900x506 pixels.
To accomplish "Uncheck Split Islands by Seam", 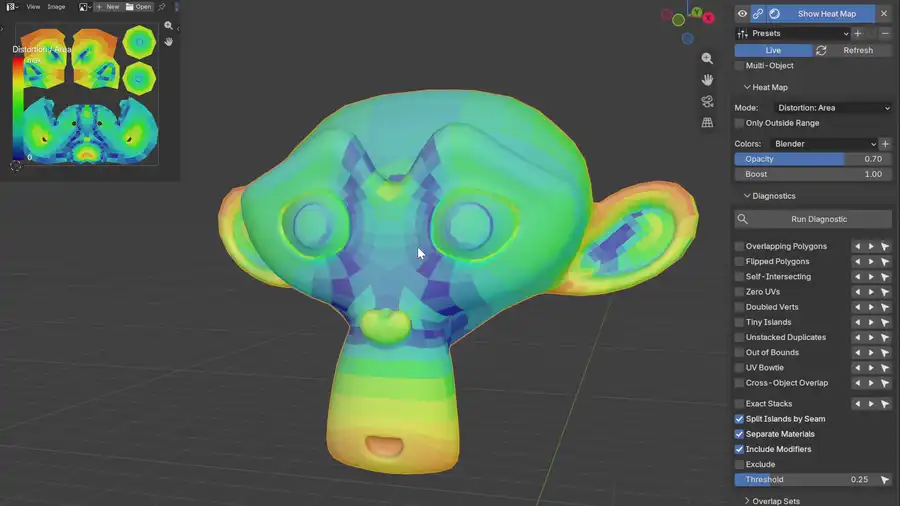I will click(x=739, y=419).
